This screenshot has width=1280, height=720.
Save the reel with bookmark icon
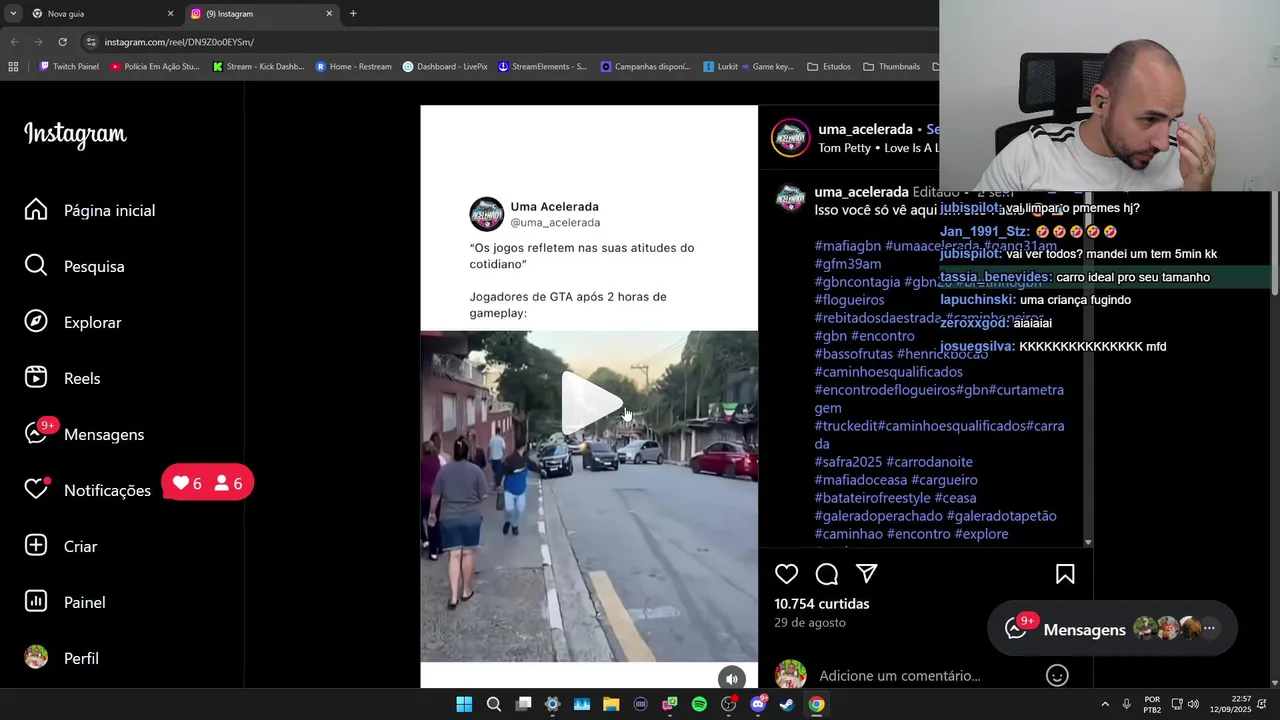click(1065, 574)
